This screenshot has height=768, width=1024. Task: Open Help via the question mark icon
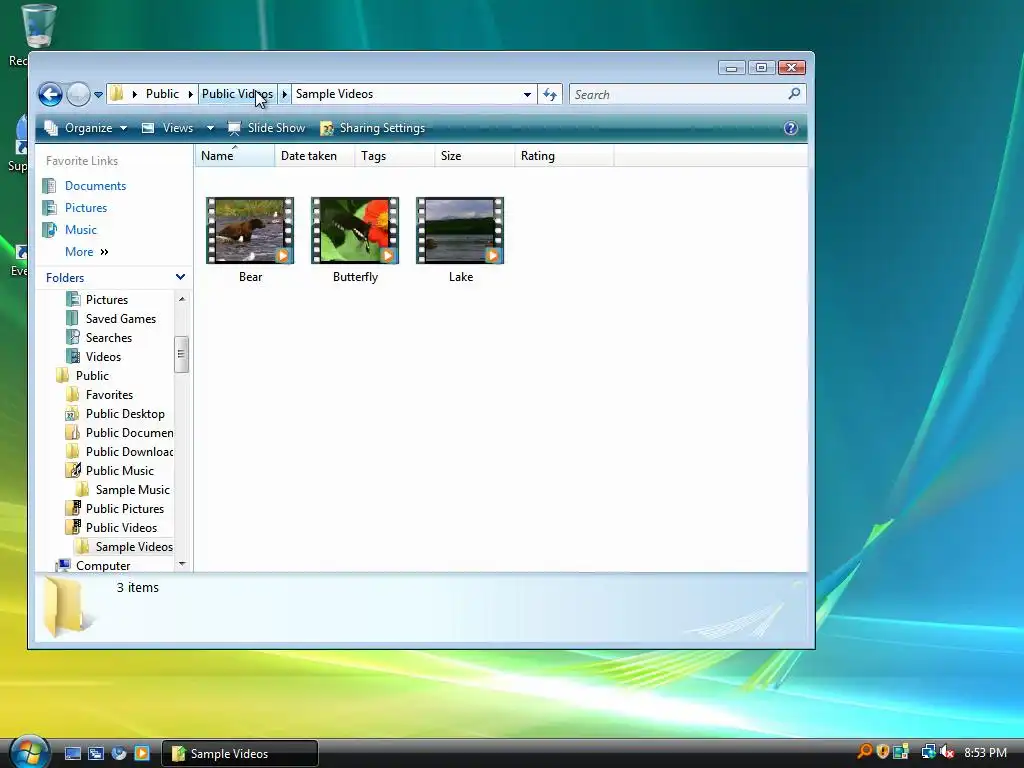791,128
